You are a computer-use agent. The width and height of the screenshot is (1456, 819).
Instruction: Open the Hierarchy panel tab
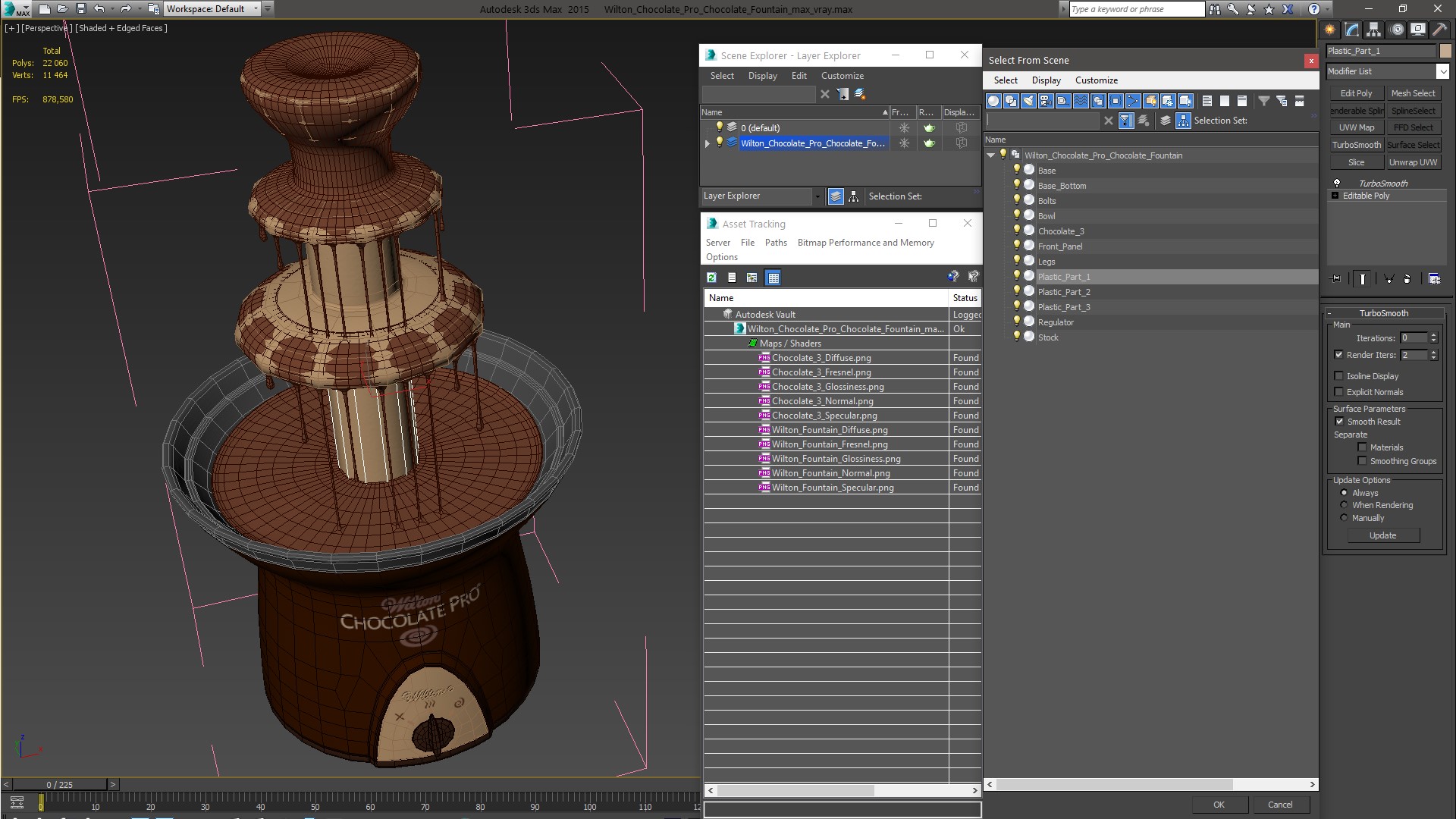pos(1373,30)
